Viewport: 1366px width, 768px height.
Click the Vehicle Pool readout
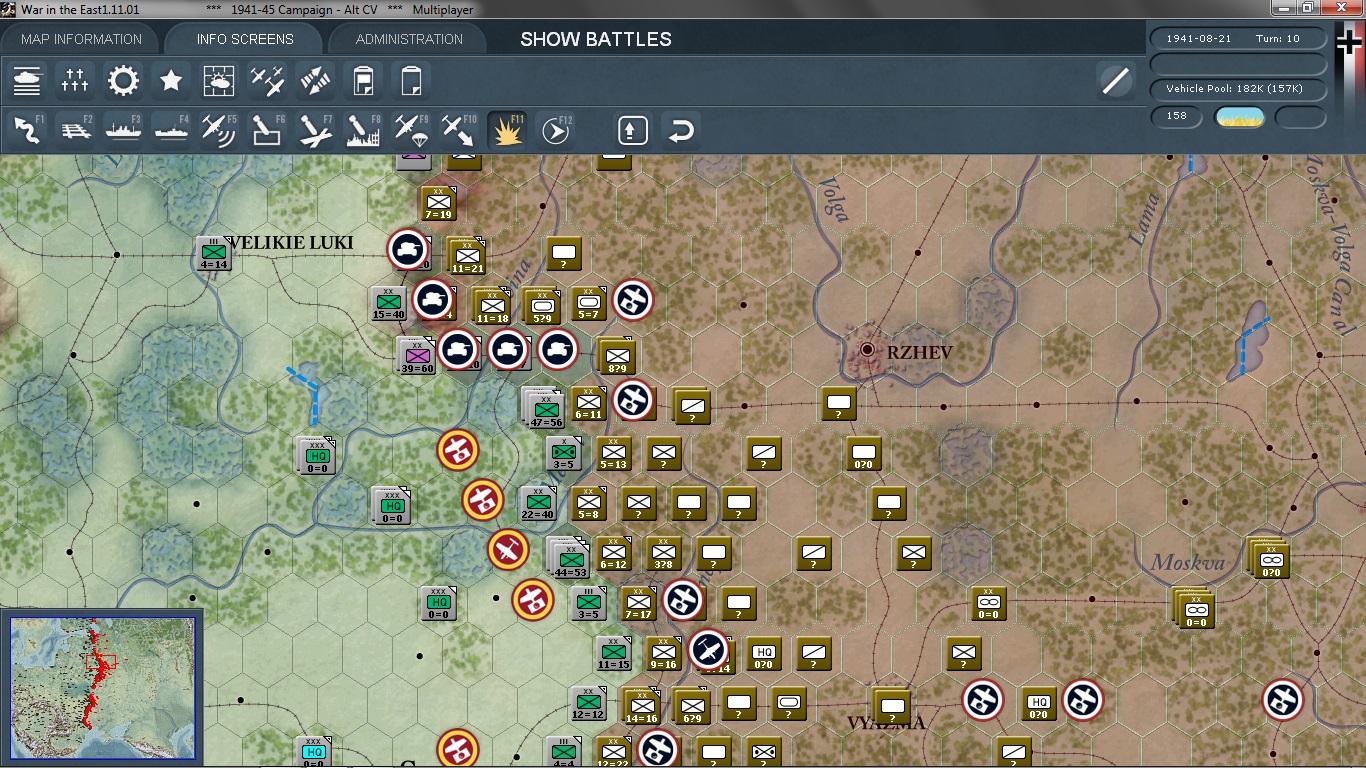[1239, 89]
